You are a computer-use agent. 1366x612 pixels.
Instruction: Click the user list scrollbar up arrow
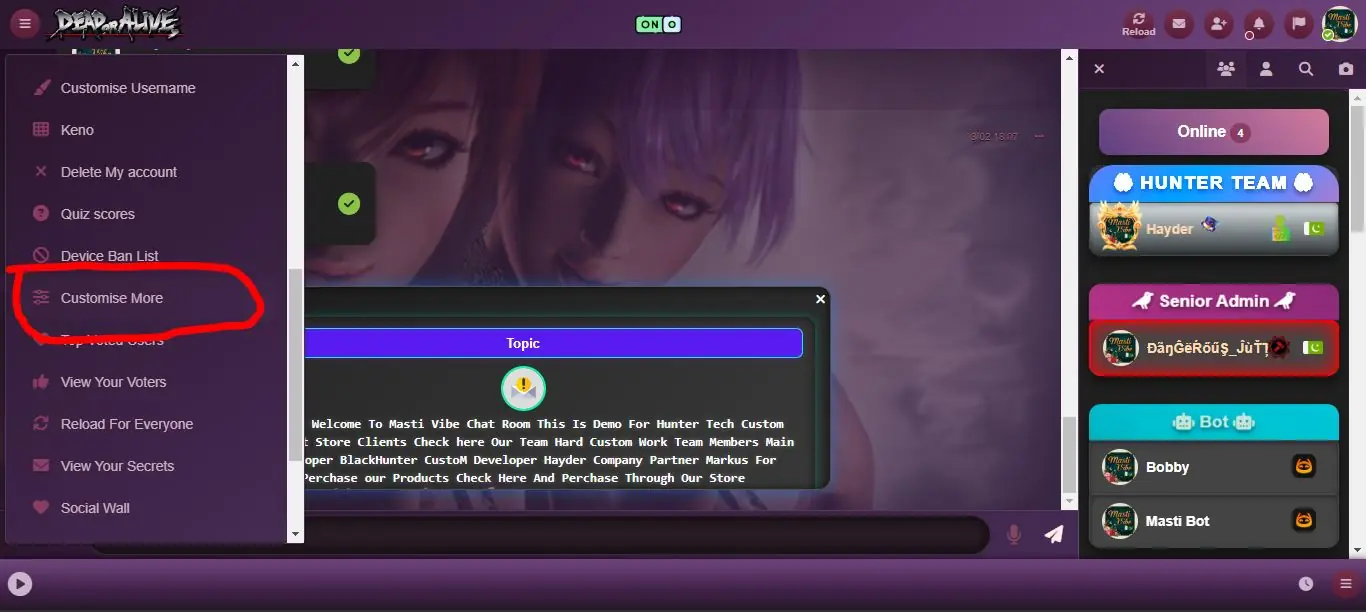[1357, 97]
